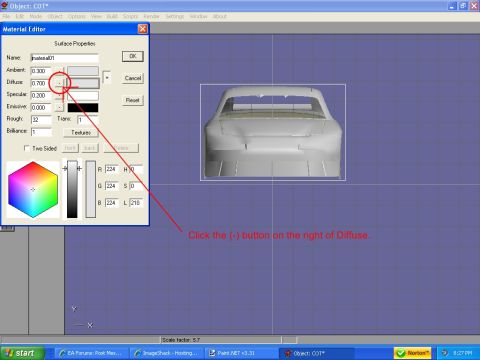Click the system tray clock
480x360 pixels.
(463, 353)
